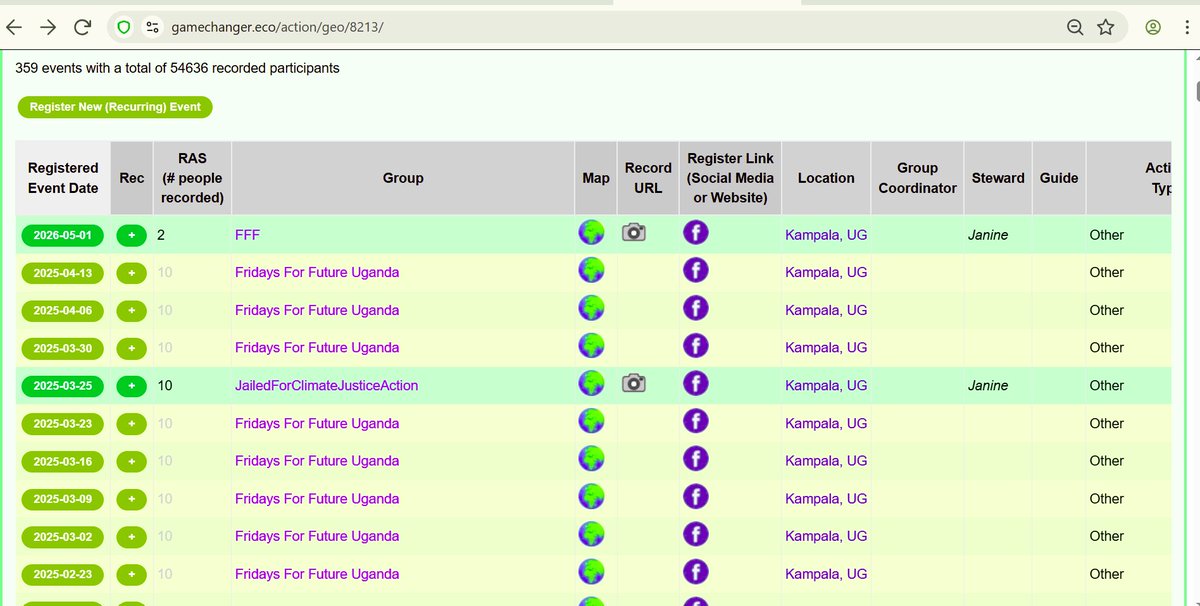Click the Location column header
The image size is (1200, 606).
click(x=826, y=178)
